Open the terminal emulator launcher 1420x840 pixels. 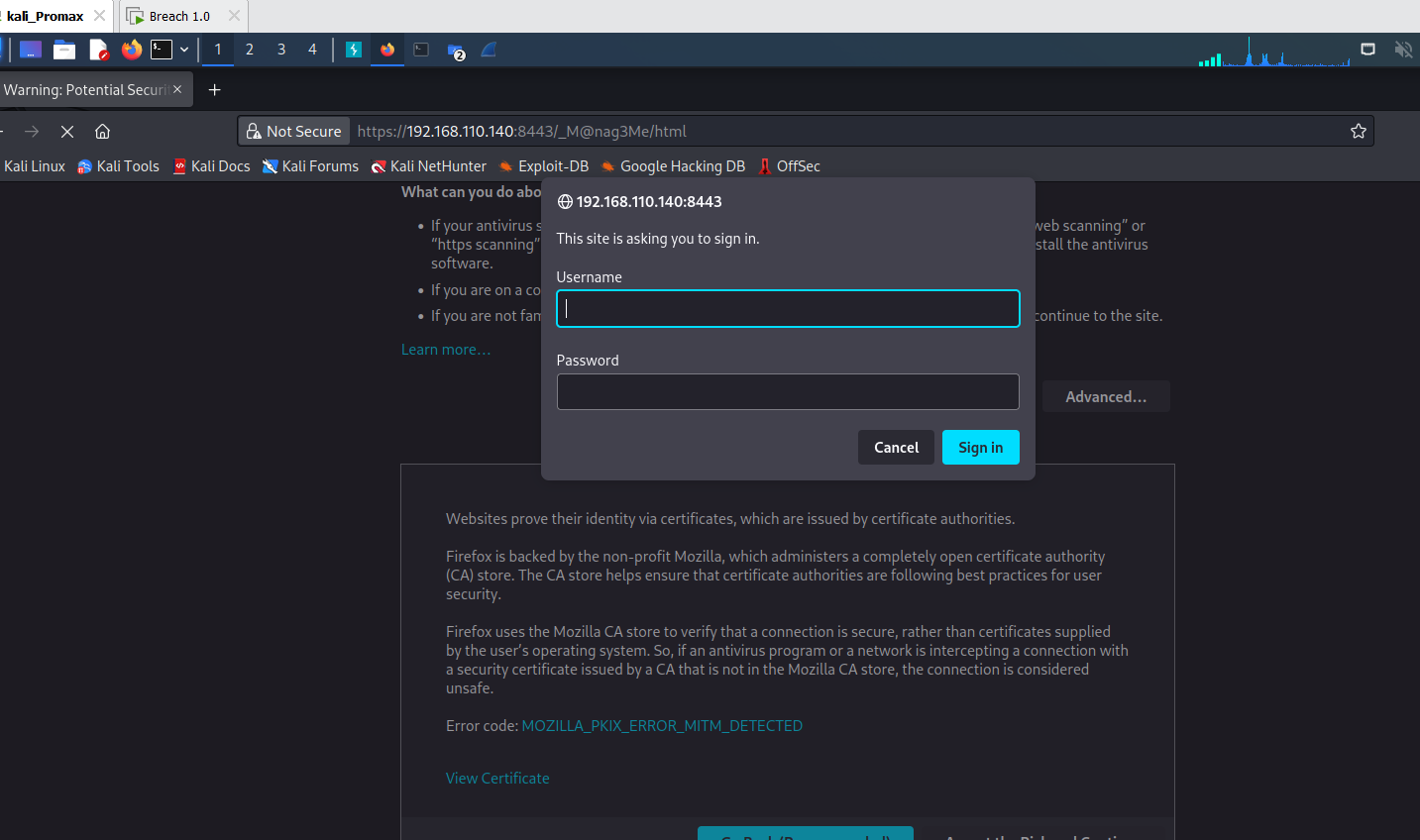point(162,50)
